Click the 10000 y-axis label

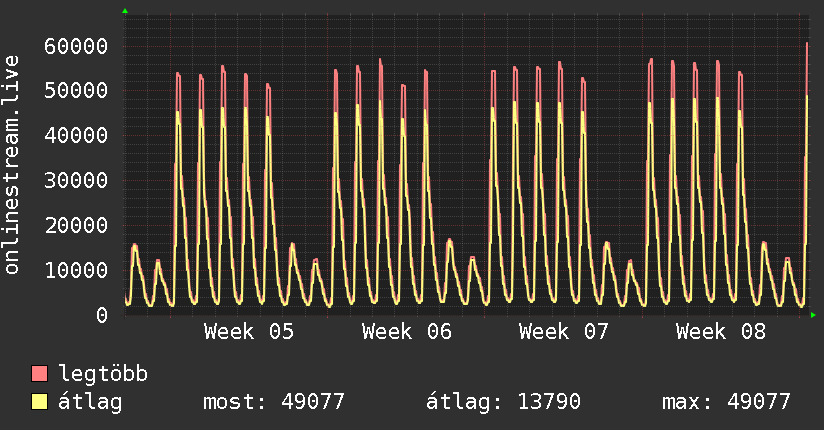coord(76,270)
